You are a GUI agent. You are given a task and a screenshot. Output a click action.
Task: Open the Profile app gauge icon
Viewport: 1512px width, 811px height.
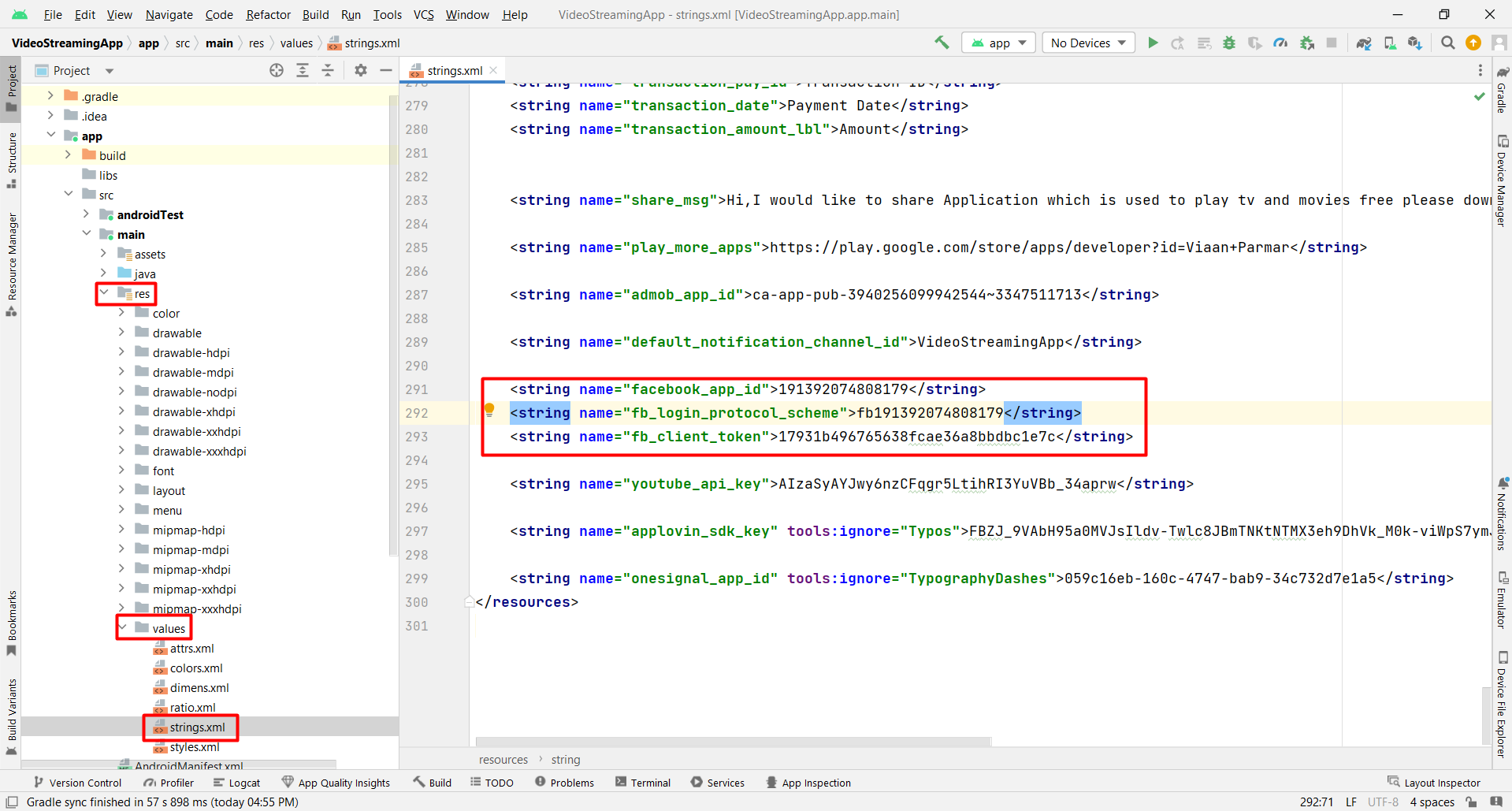[1280, 43]
